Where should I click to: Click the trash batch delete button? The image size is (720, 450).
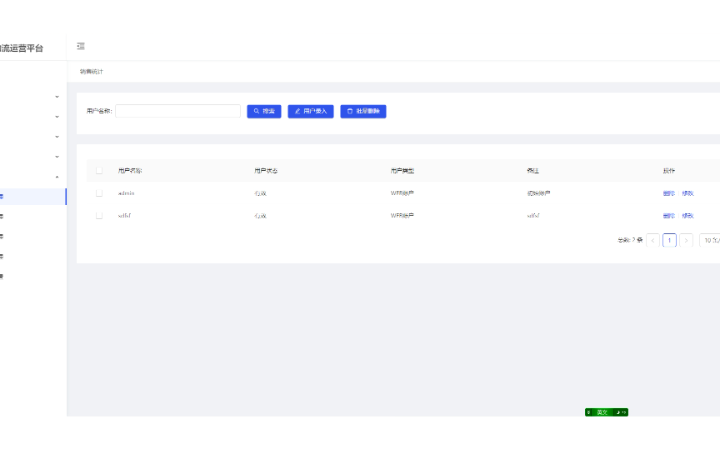tap(363, 111)
